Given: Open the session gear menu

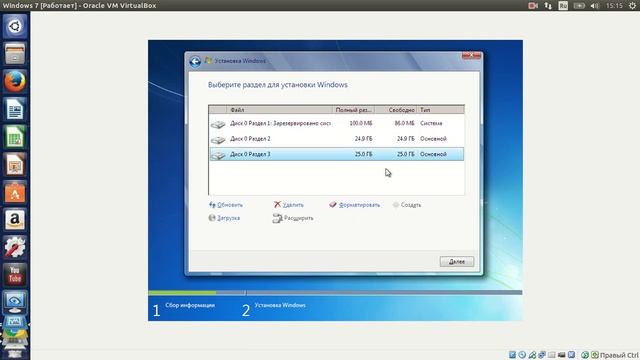Looking at the screenshot, I should (632, 6).
